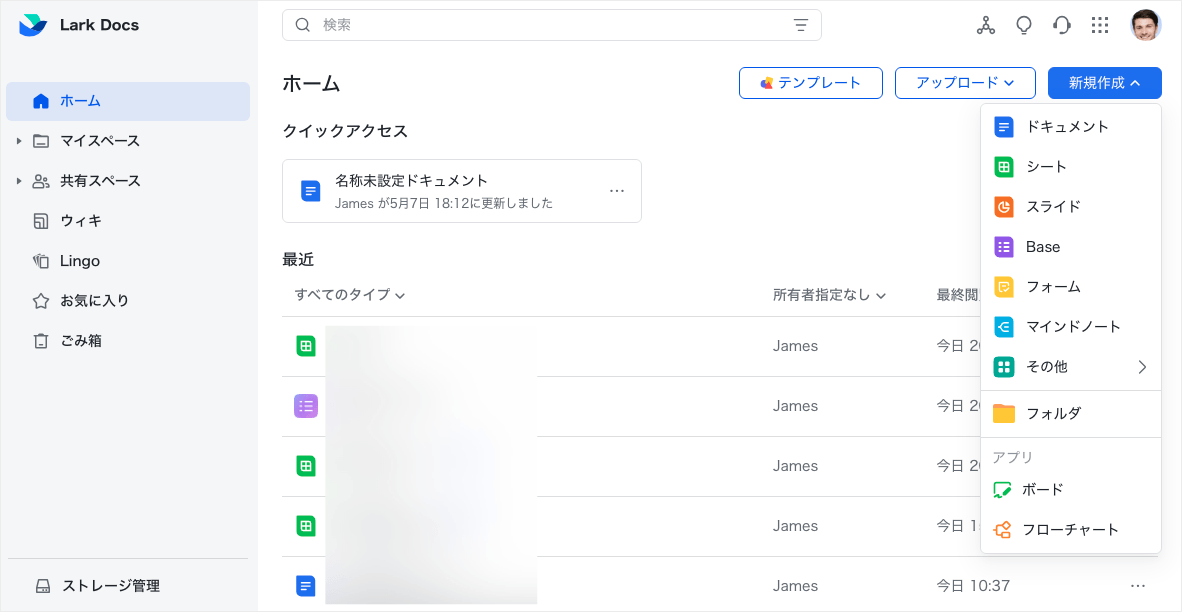Create a new フローチャート
1182x612 pixels.
1070,530
